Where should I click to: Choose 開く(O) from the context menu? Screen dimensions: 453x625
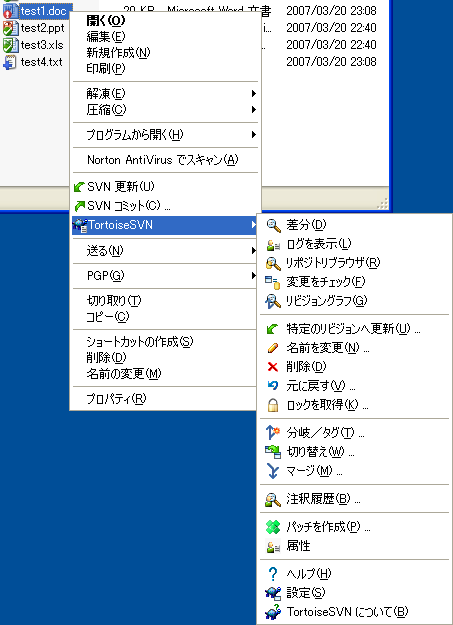165,20
